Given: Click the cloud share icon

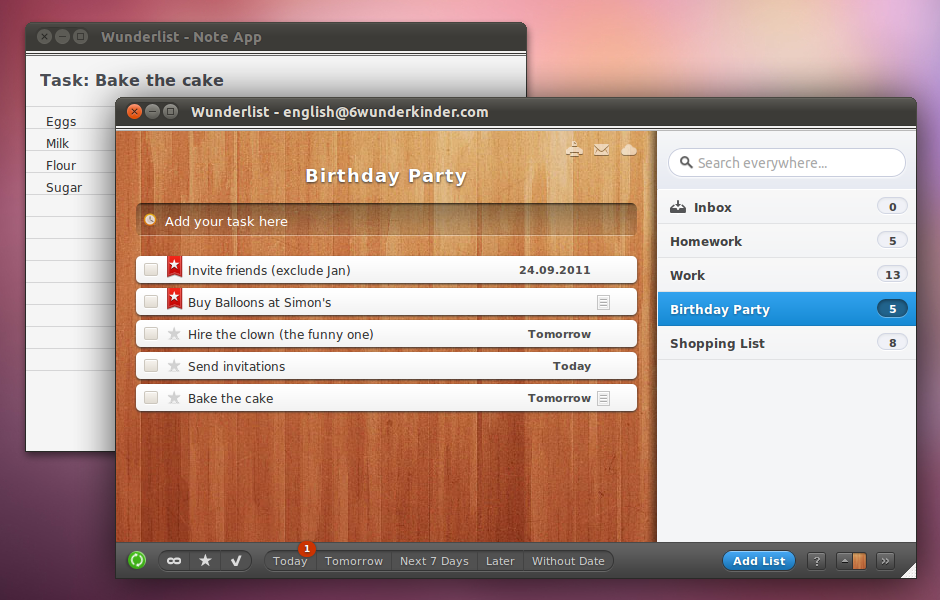Looking at the screenshot, I should 629,150.
